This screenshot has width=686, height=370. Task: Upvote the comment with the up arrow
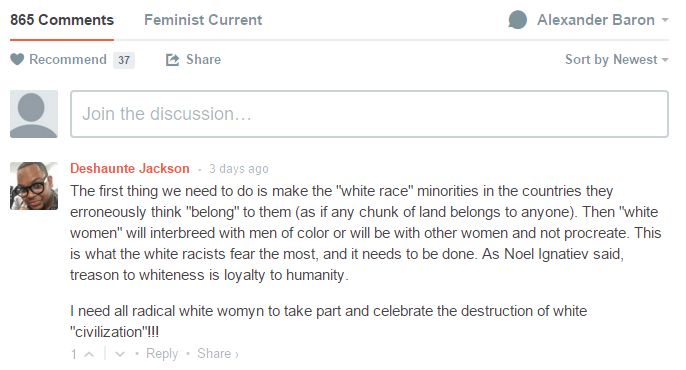point(89,354)
